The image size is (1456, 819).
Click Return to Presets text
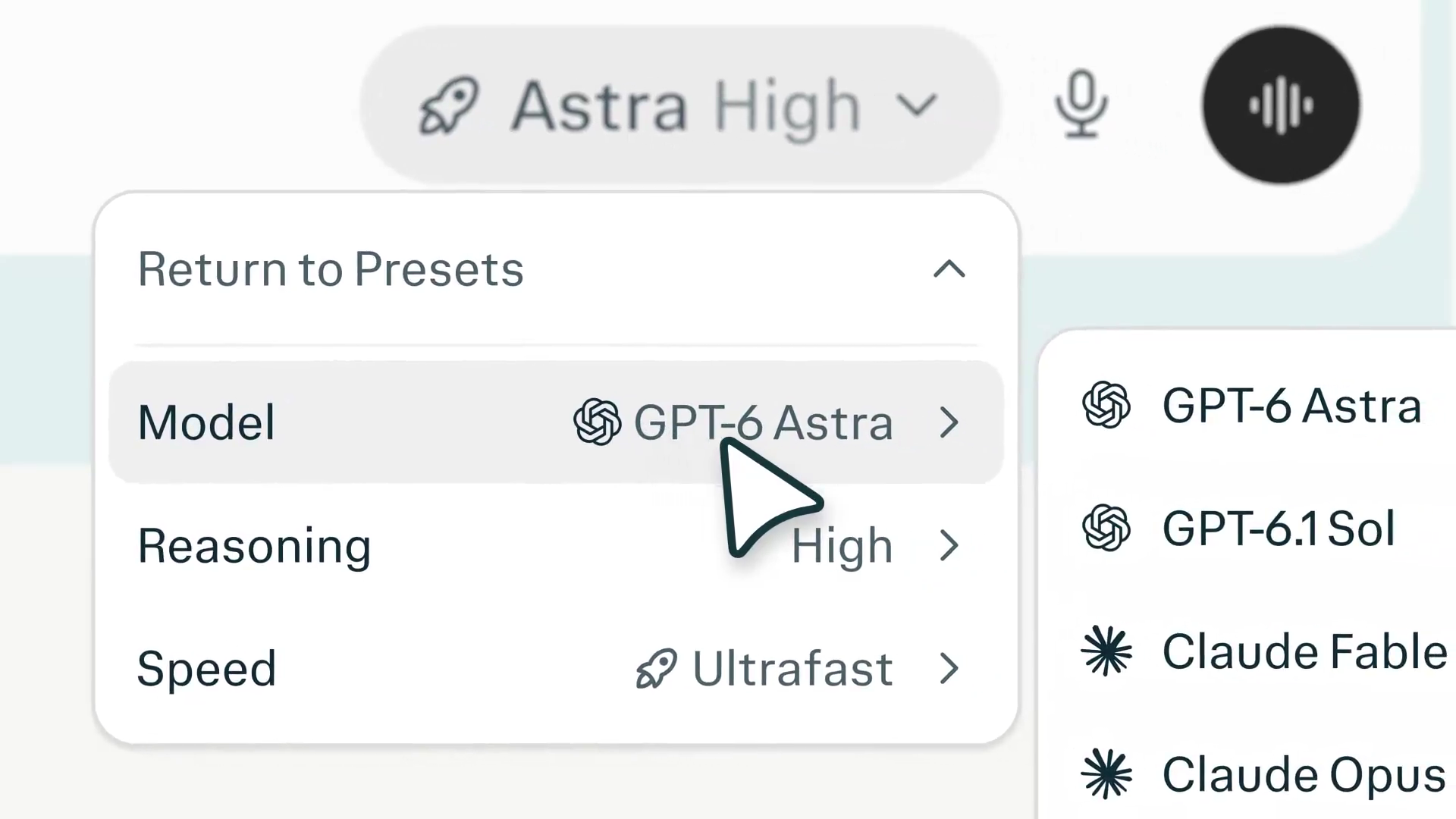331,269
